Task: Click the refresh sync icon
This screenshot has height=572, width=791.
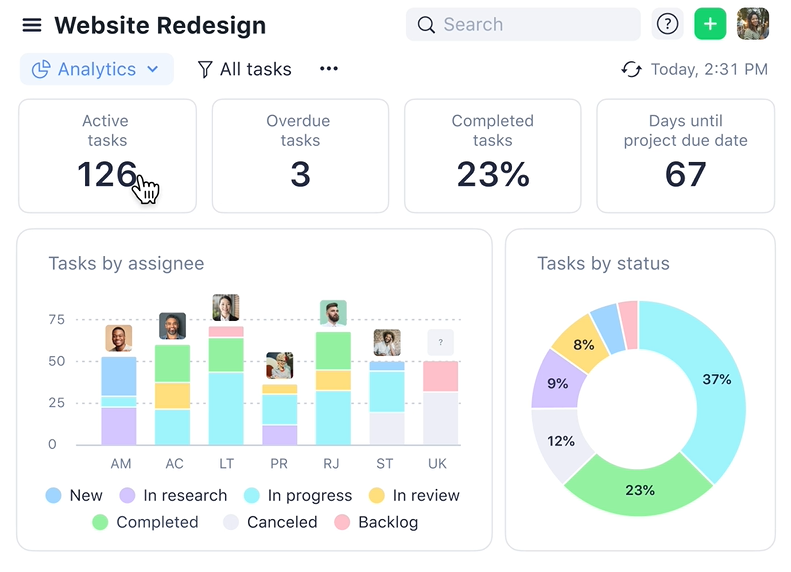Action: coord(631,69)
